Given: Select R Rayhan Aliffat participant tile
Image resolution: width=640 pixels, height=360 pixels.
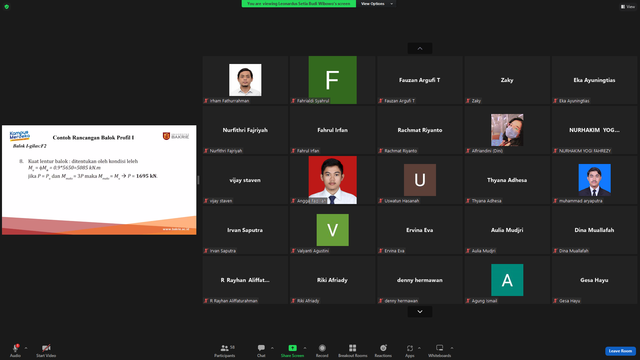Looking at the screenshot, I should [x=245, y=280].
